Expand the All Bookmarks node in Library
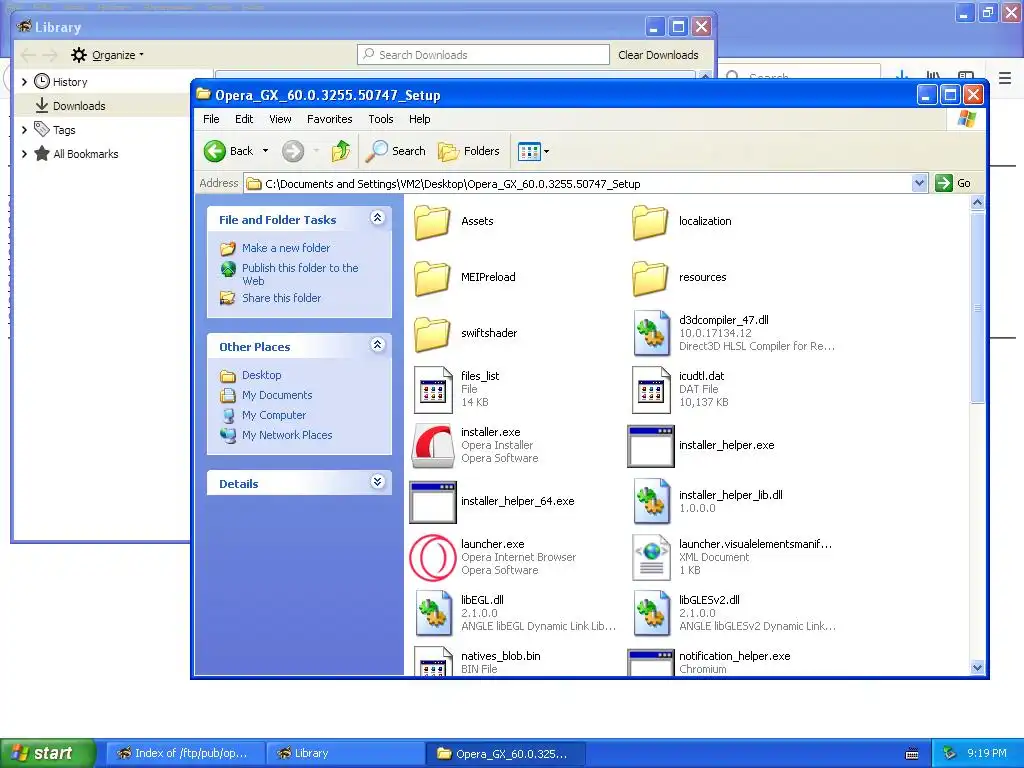The height and width of the screenshot is (768, 1024). 24,154
